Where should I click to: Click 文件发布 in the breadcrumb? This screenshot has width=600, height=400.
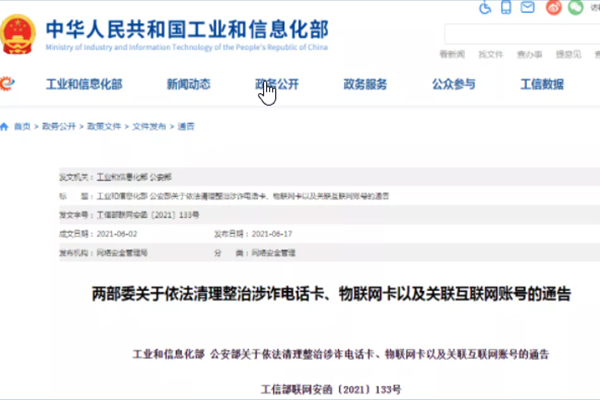(x=149, y=127)
